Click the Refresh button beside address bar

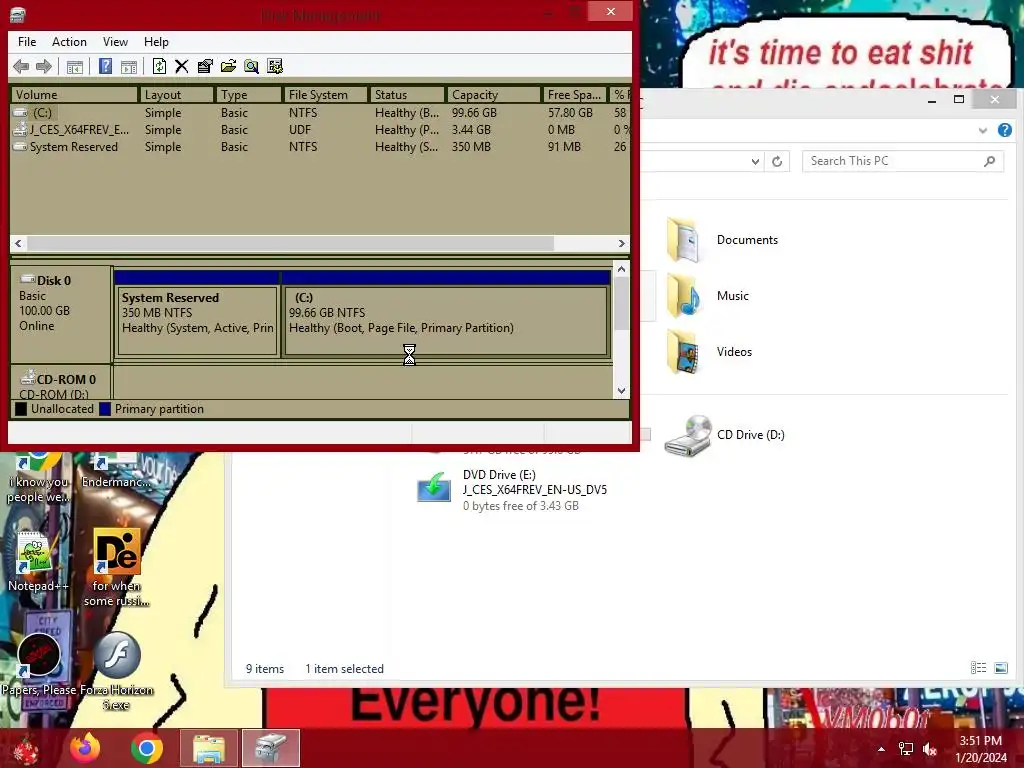(x=777, y=161)
